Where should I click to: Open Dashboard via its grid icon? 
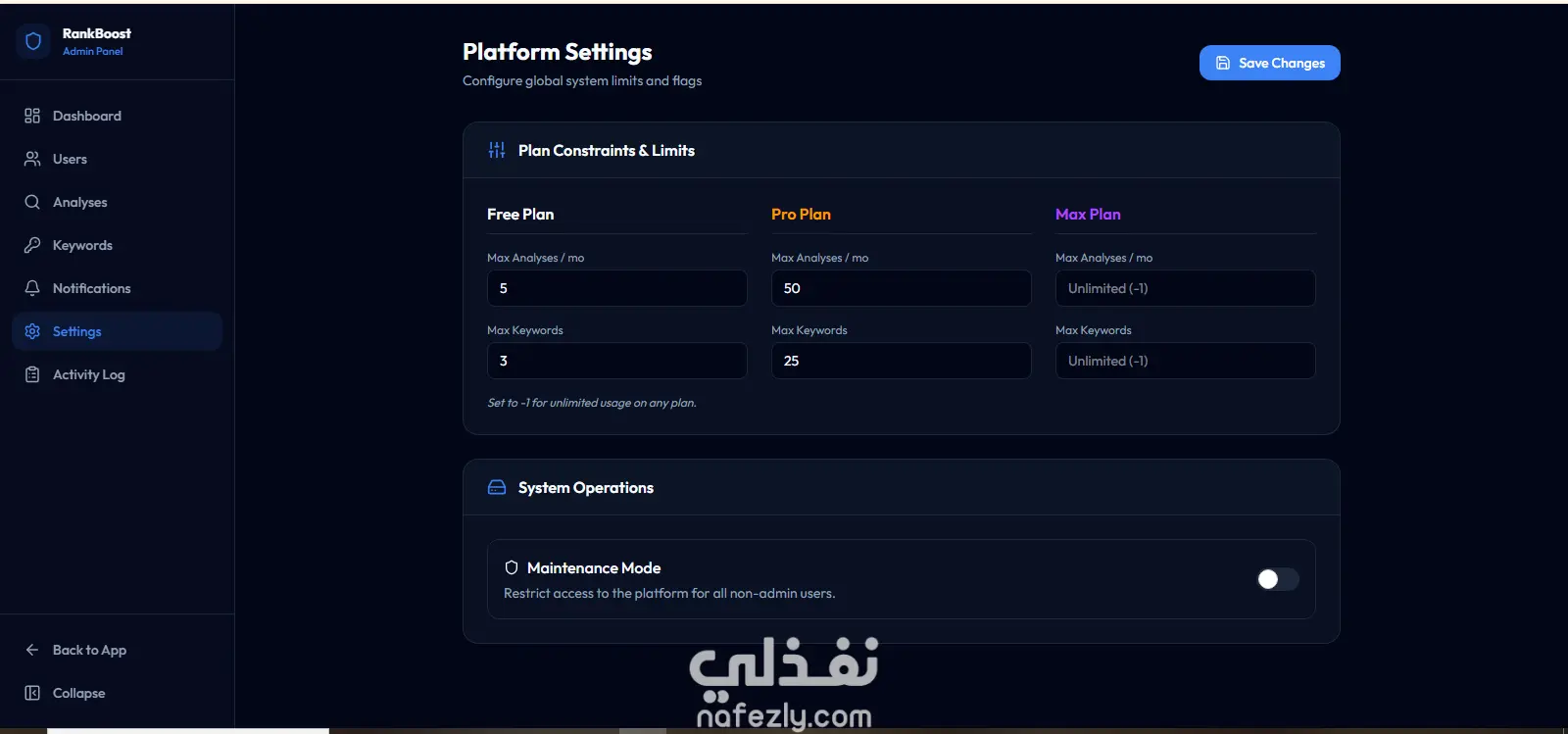click(32, 116)
